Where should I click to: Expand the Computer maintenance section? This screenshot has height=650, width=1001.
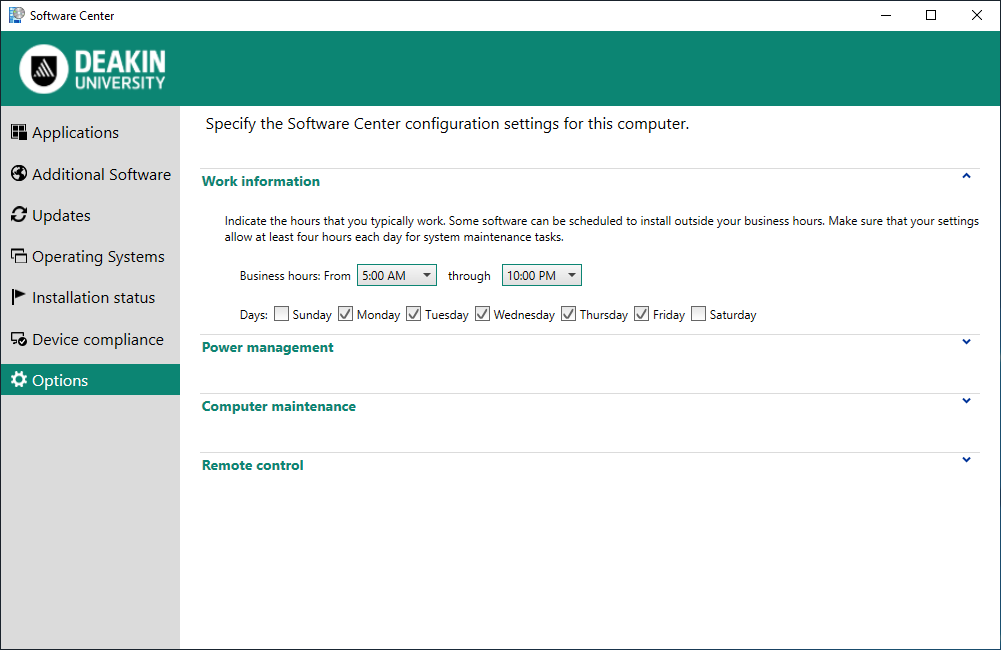coord(966,400)
